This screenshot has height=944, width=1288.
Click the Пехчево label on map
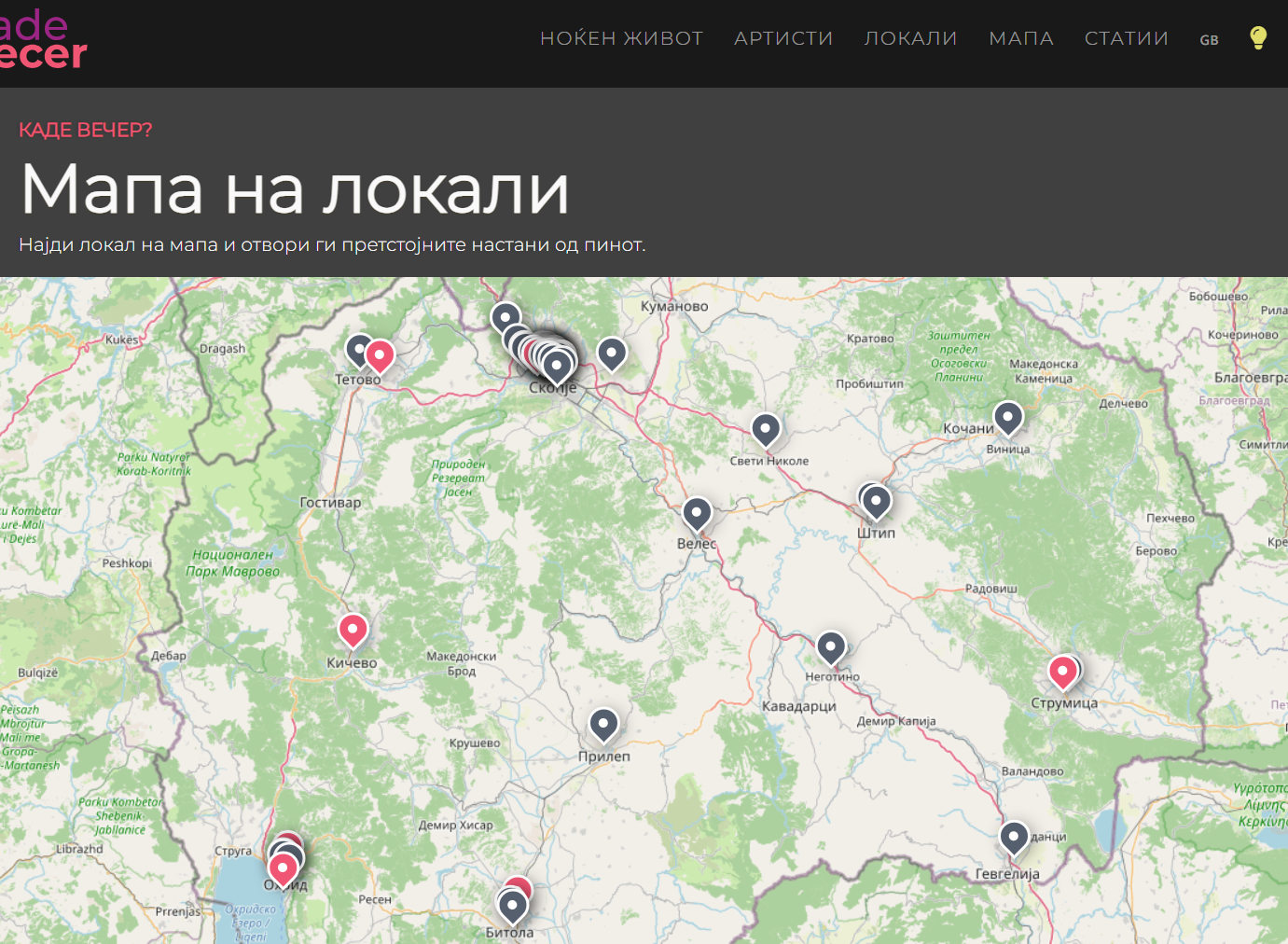tap(1170, 519)
